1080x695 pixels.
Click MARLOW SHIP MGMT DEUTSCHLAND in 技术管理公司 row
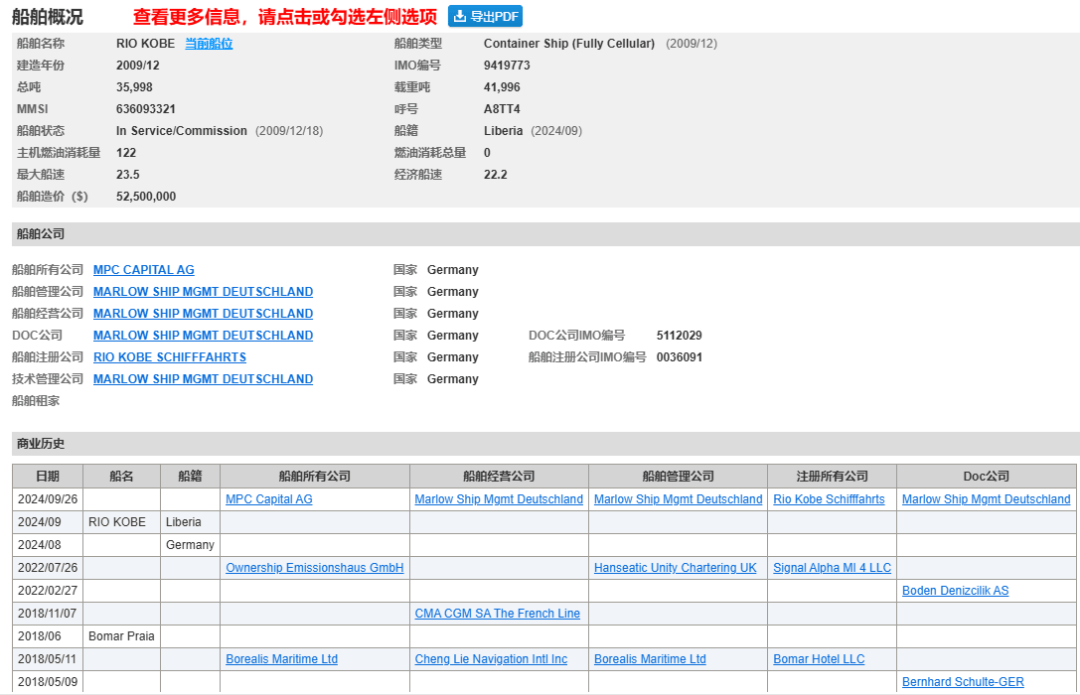point(203,379)
